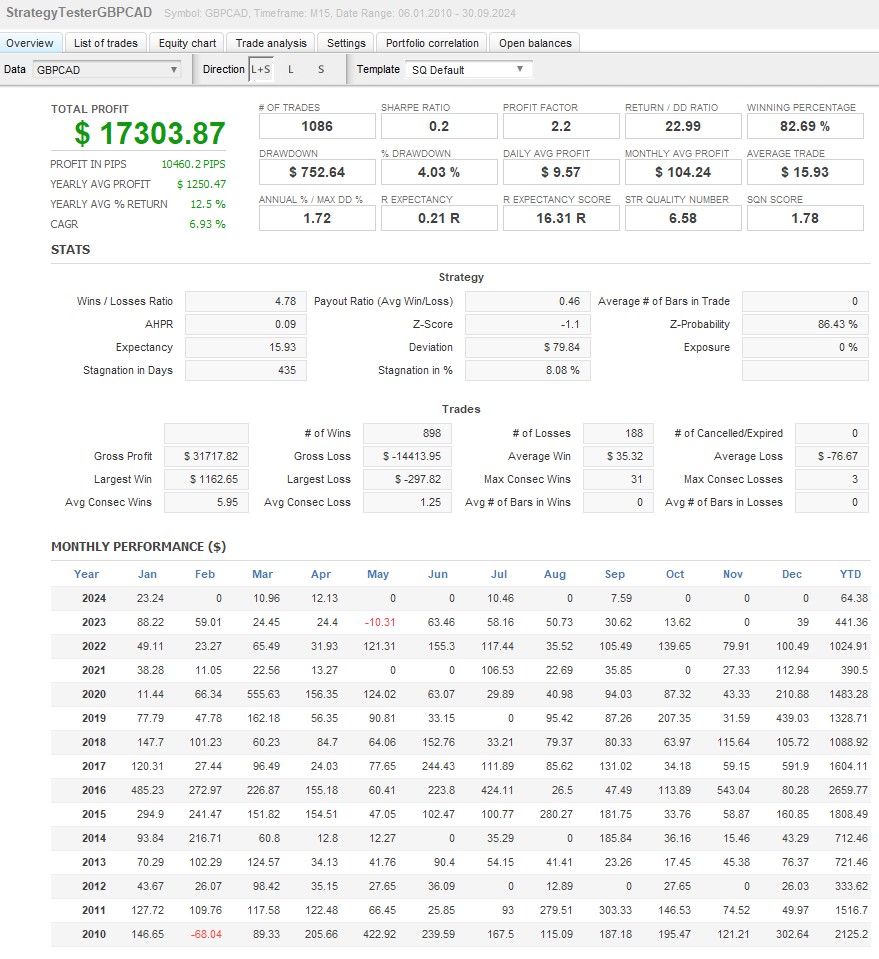Screen dimensions: 879x959
Task: Click the 2010 YTD value 2125.2
Action: coord(851,934)
